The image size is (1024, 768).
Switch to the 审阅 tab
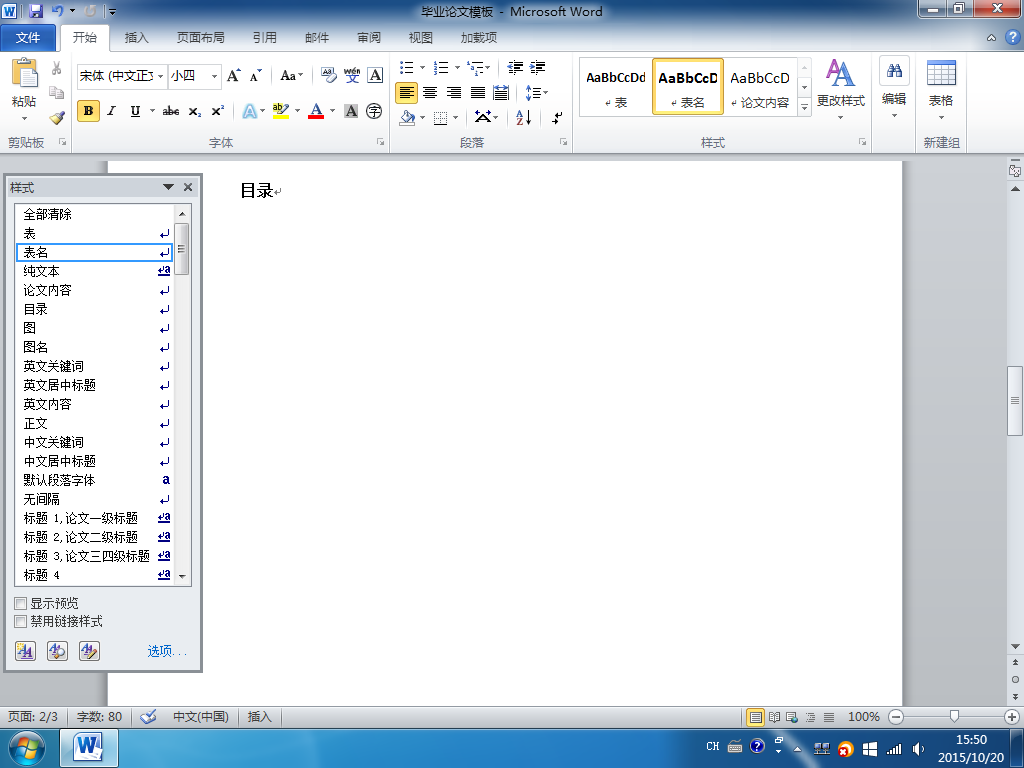coord(369,37)
